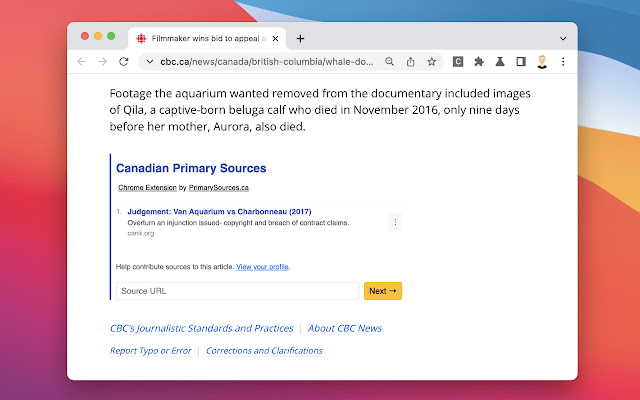
Task: Reload the CBC page
Action: [x=124, y=62]
